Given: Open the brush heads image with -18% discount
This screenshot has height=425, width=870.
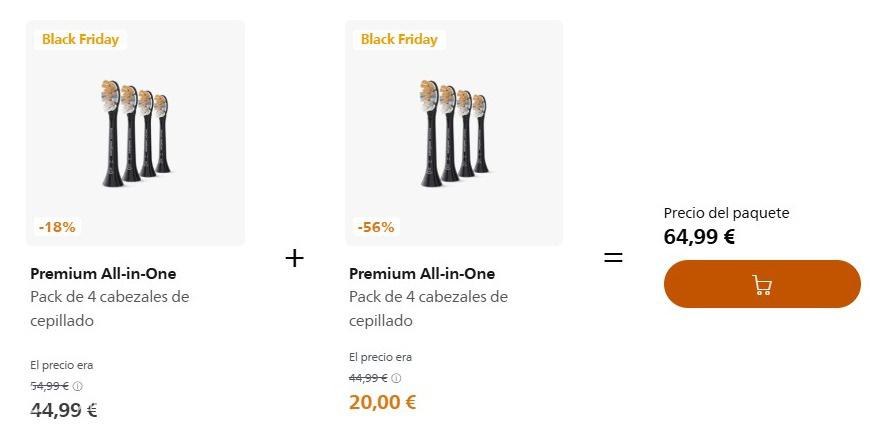Looking at the screenshot, I should (x=135, y=133).
